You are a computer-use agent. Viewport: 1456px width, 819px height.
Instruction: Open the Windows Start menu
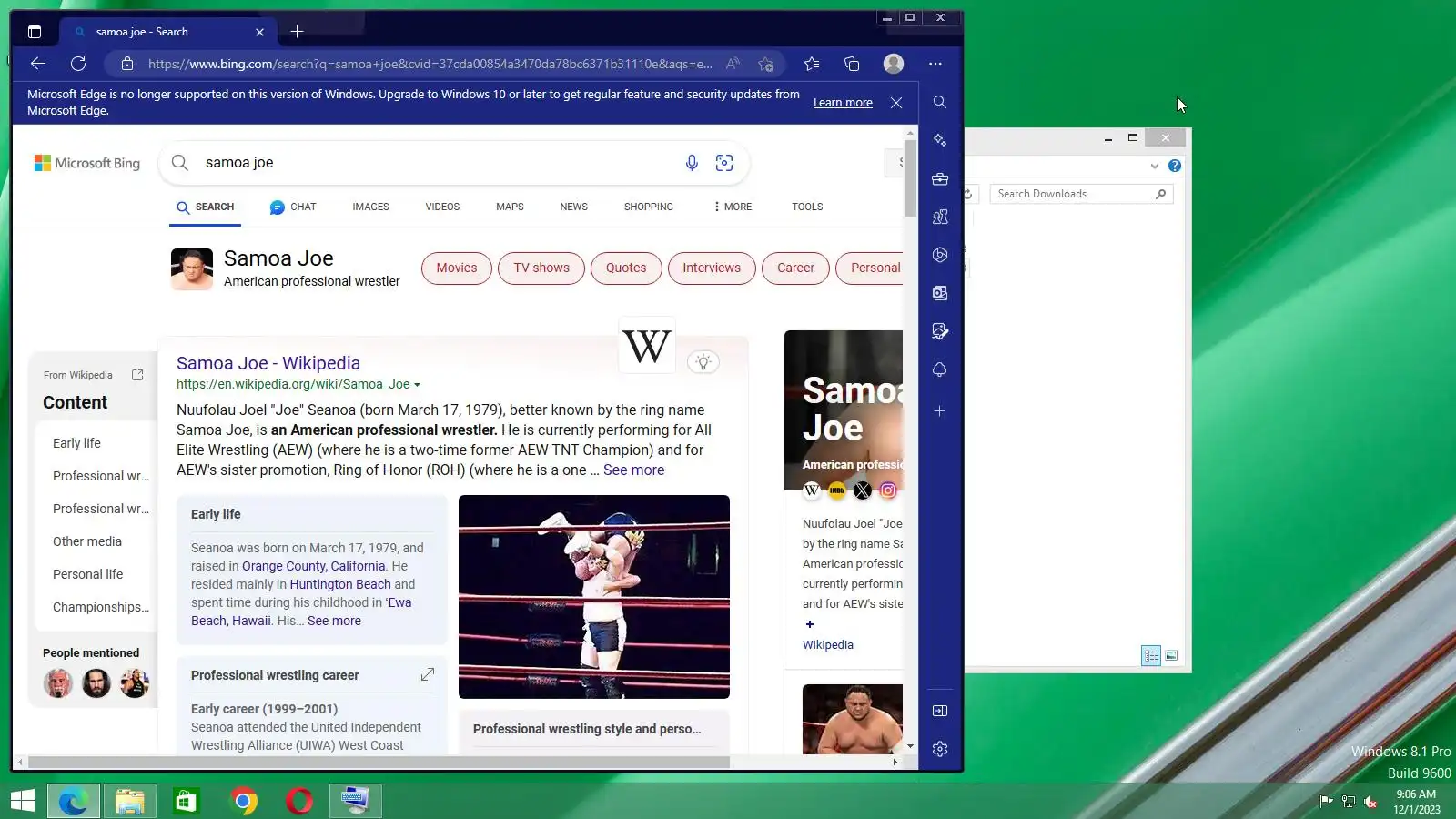tap(23, 801)
